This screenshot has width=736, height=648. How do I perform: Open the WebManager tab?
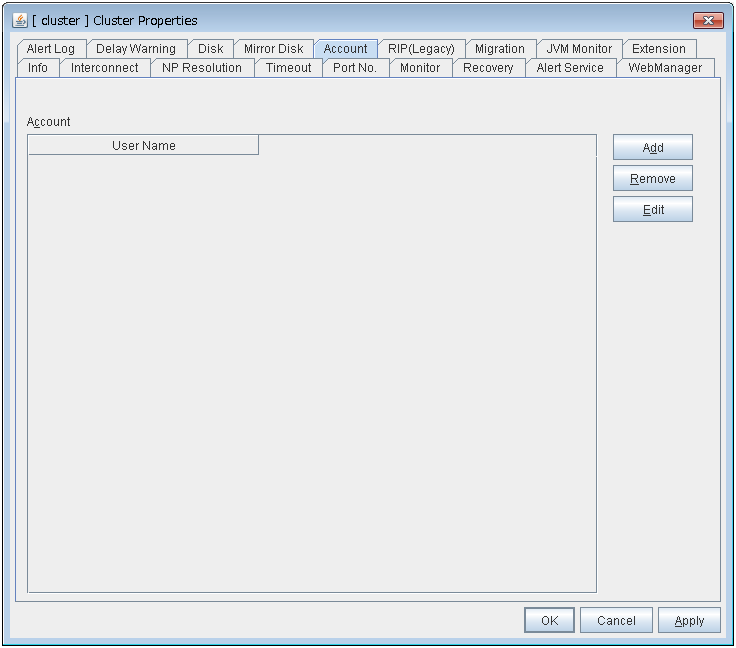pos(665,68)
